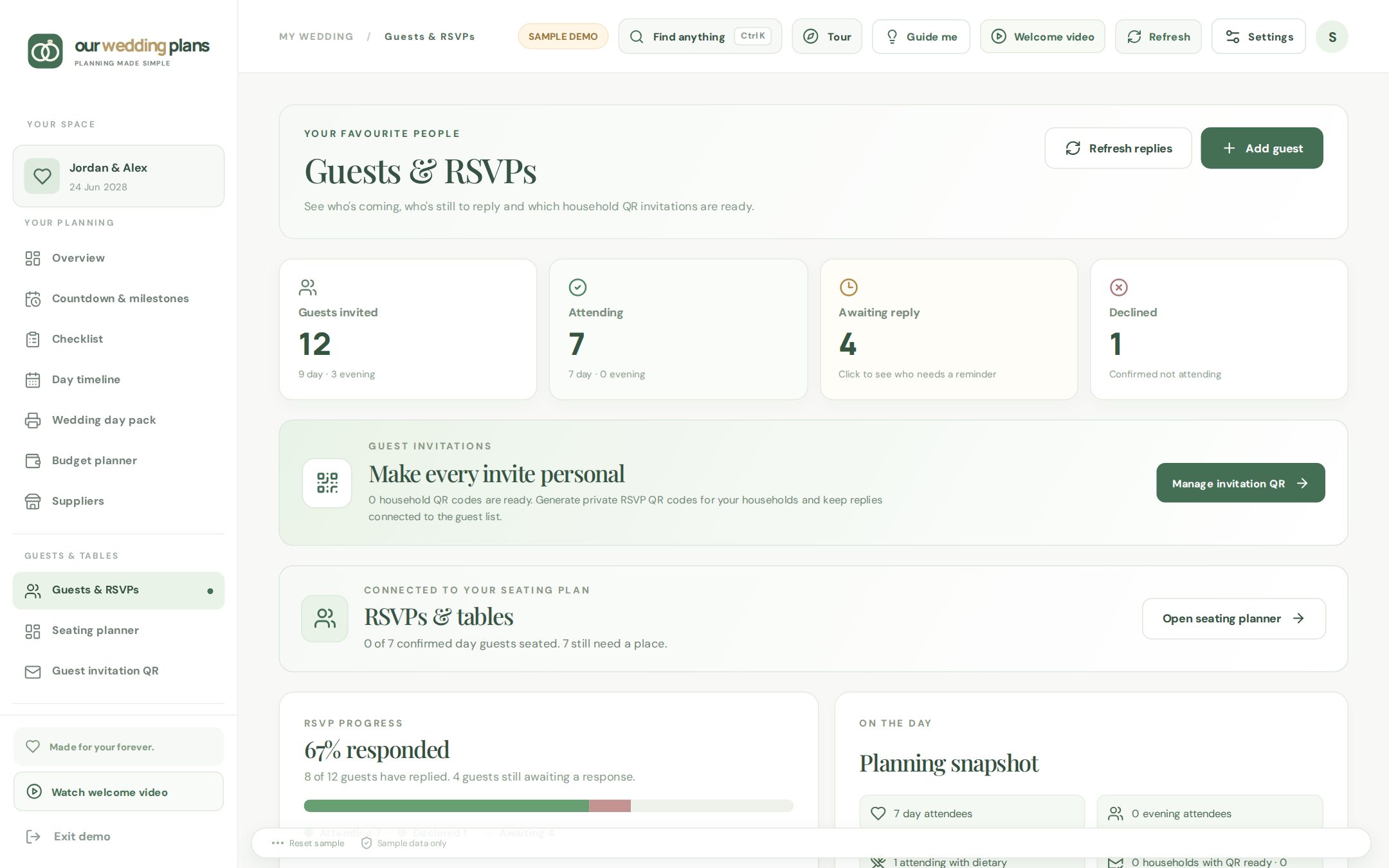Open the Guests invited stat card

pyautogui.click(x=408, y=329)
